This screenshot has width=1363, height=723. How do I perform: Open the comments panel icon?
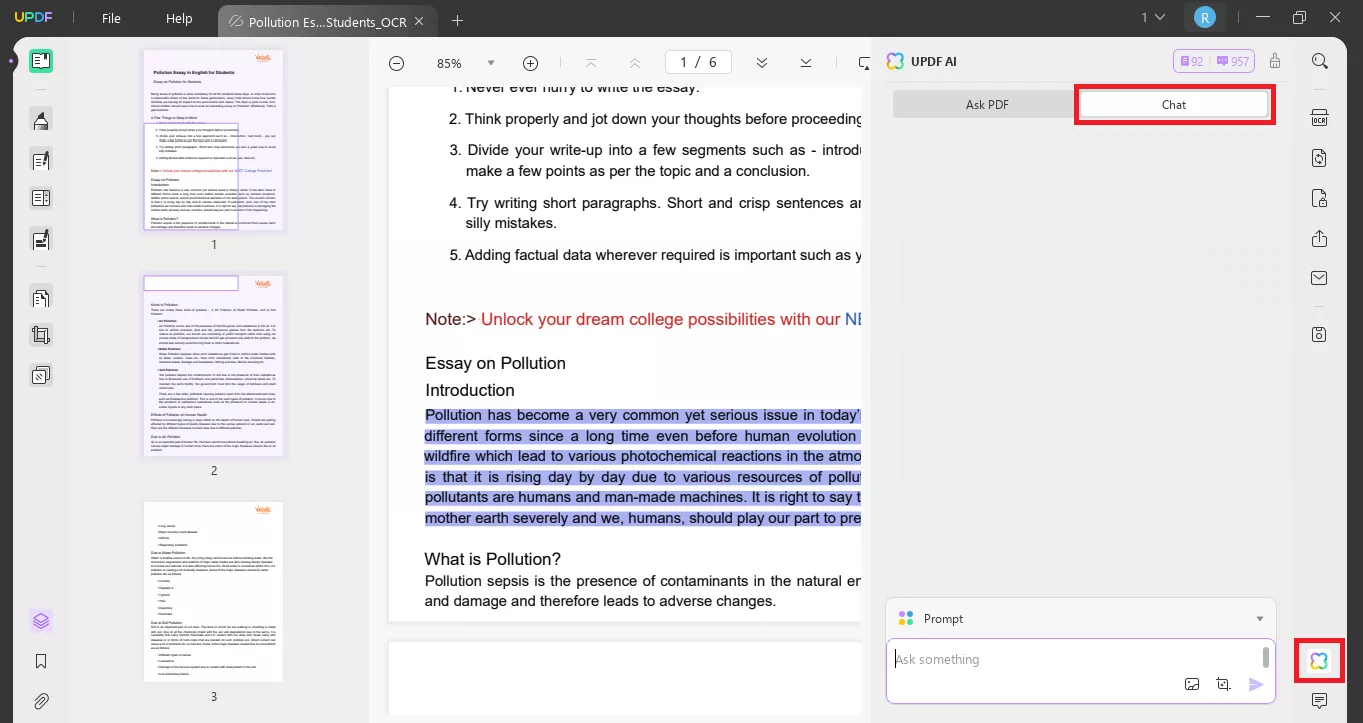tap(1320, 701)
